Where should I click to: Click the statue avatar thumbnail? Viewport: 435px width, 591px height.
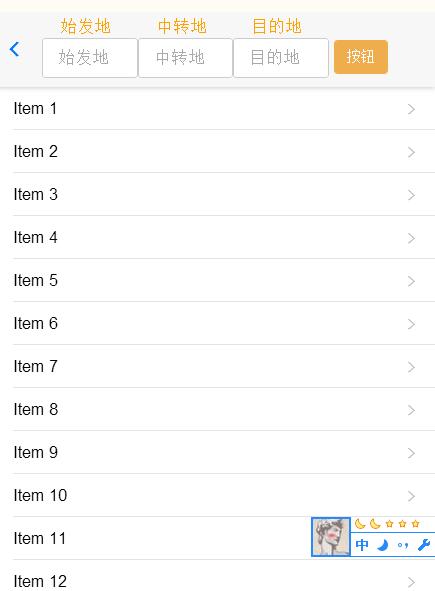pos(331,537)
